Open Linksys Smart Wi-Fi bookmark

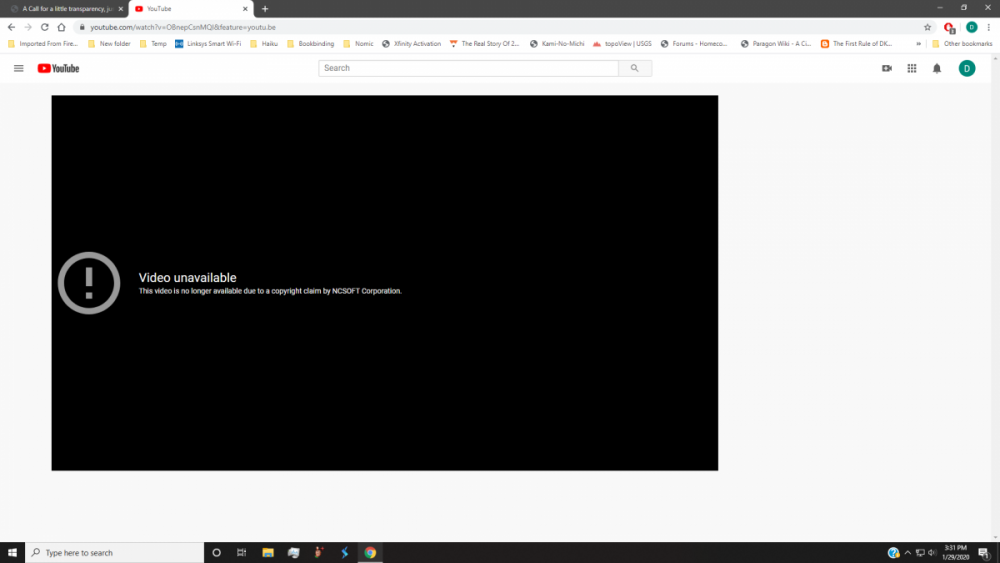[208, 44]
